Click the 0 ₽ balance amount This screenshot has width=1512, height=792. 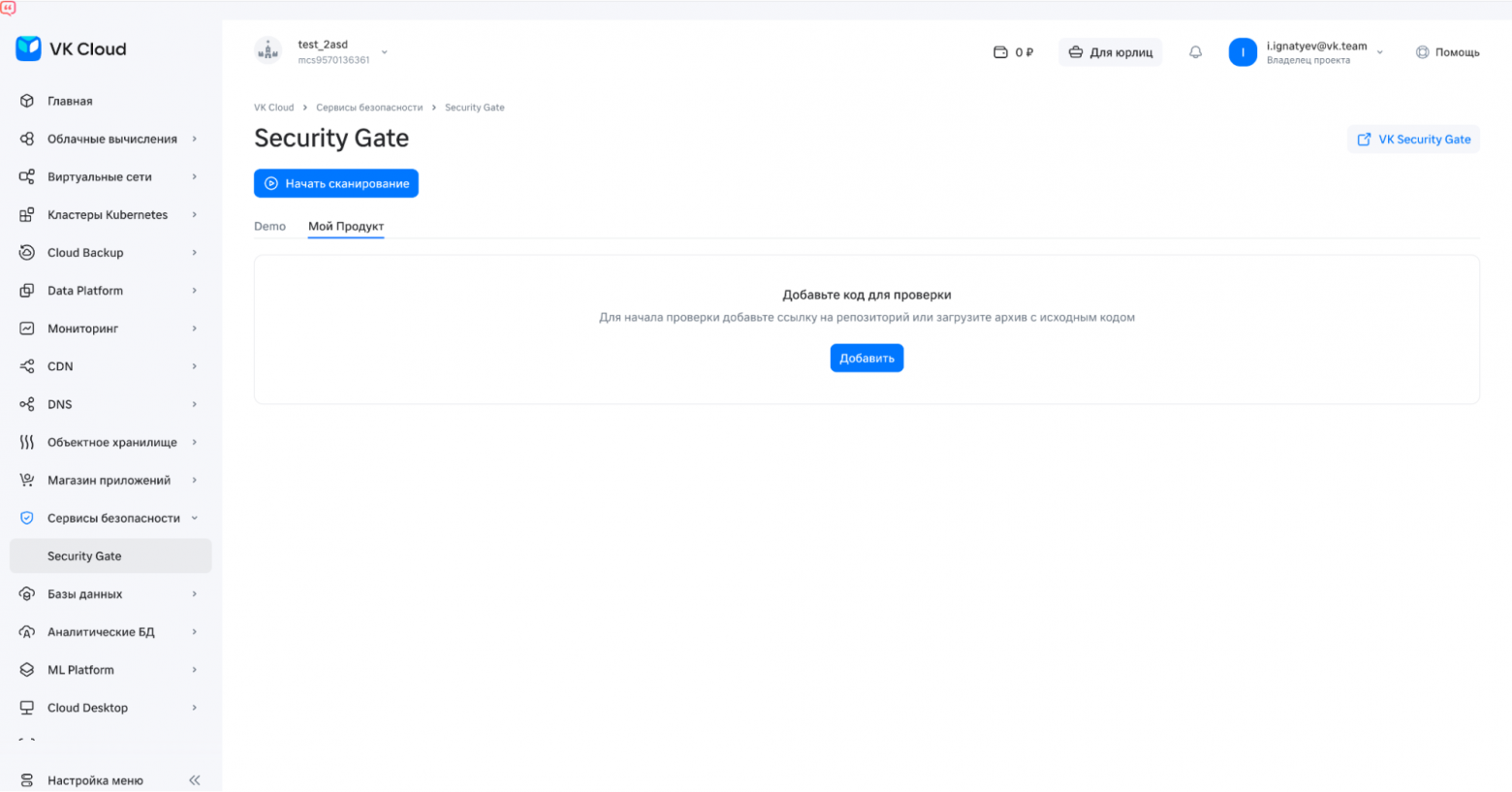point(1024,52)
